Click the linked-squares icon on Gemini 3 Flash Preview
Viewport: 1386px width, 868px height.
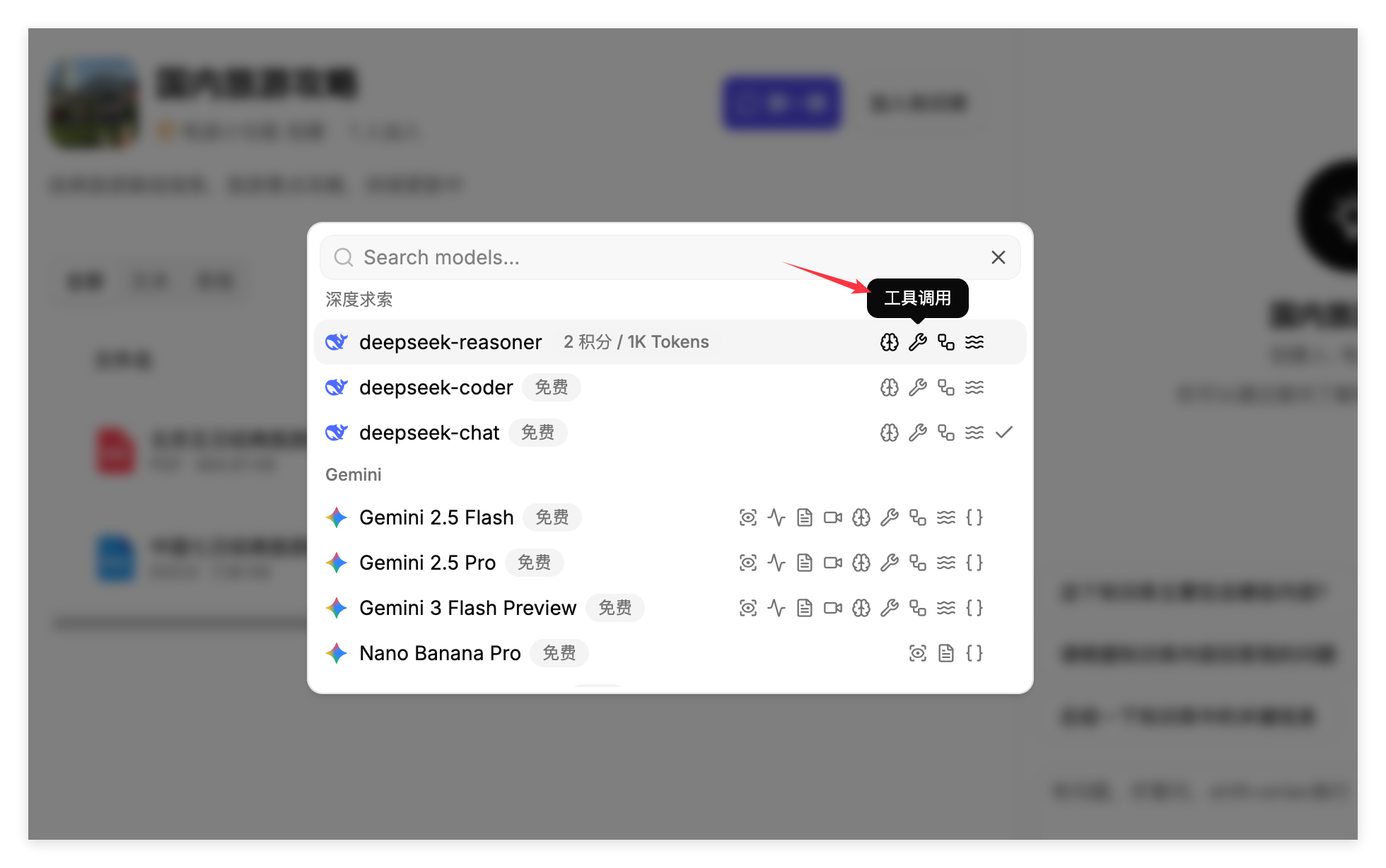[x=918, y=608]
